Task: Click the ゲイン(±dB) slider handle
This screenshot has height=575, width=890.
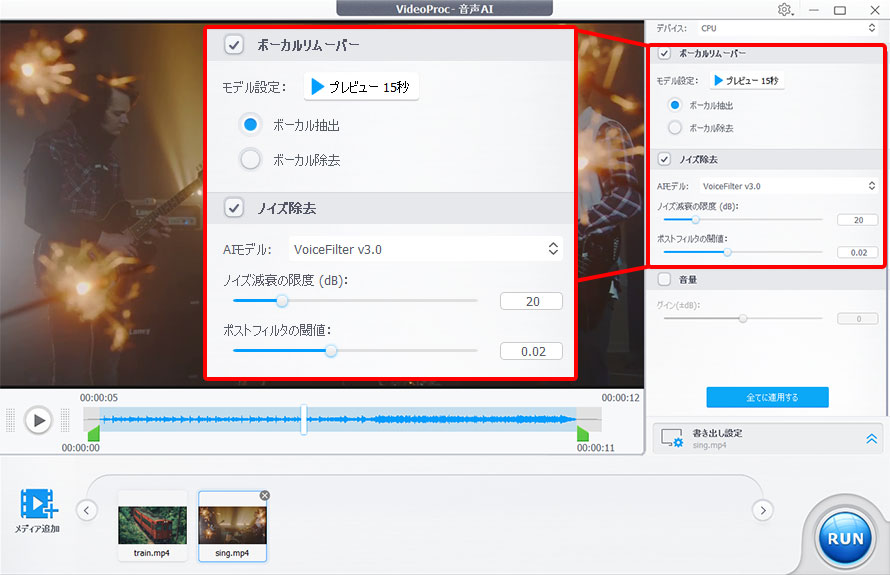Action: [x=743, y=318]
